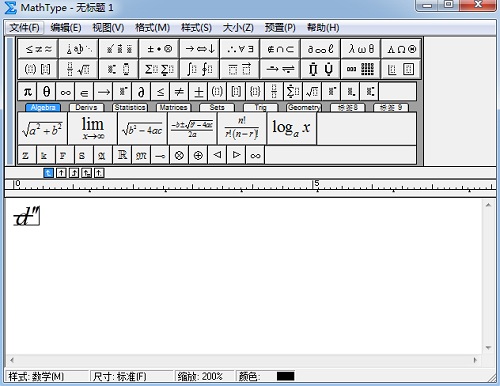Select the center-aligned tab stop button
The width and height of the screenshot is (500, 386).
[x=61, y=173]
